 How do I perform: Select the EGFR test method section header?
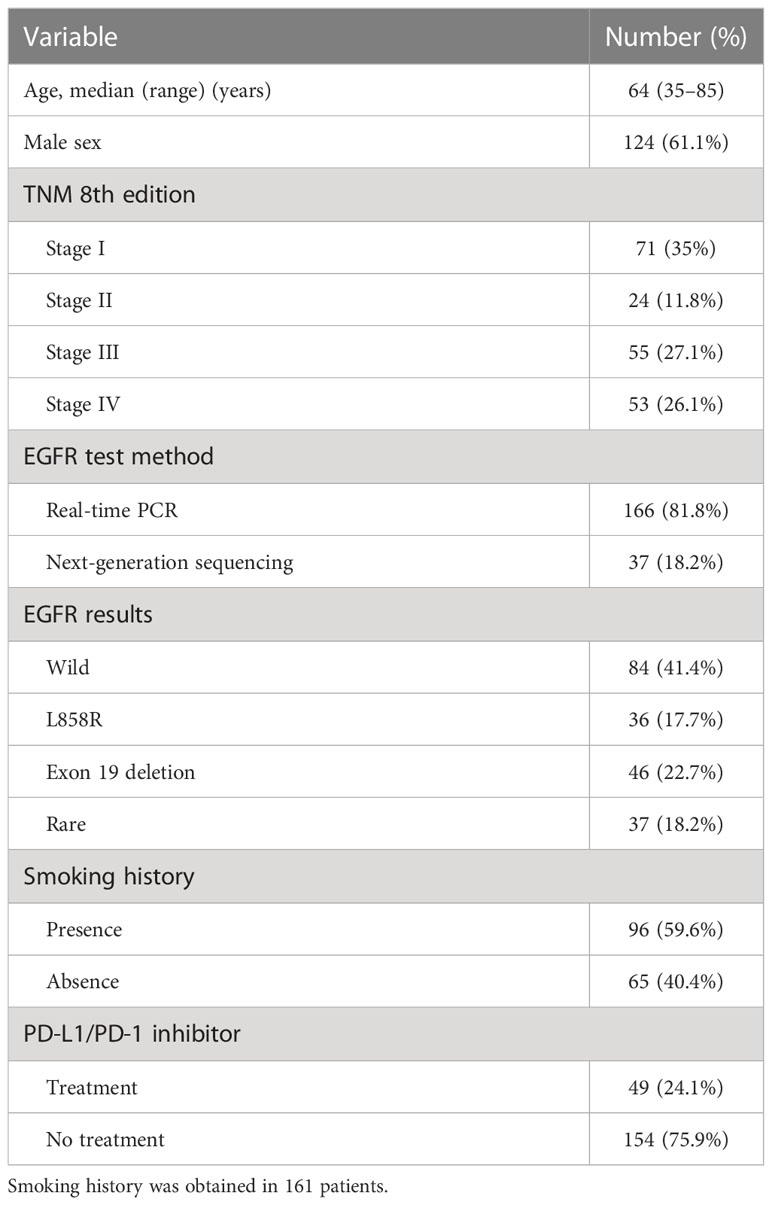click(118, 456)
